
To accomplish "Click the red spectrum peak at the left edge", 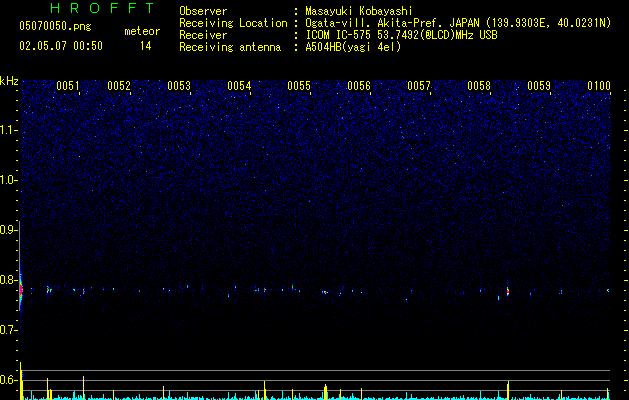I will pos(21,289).
